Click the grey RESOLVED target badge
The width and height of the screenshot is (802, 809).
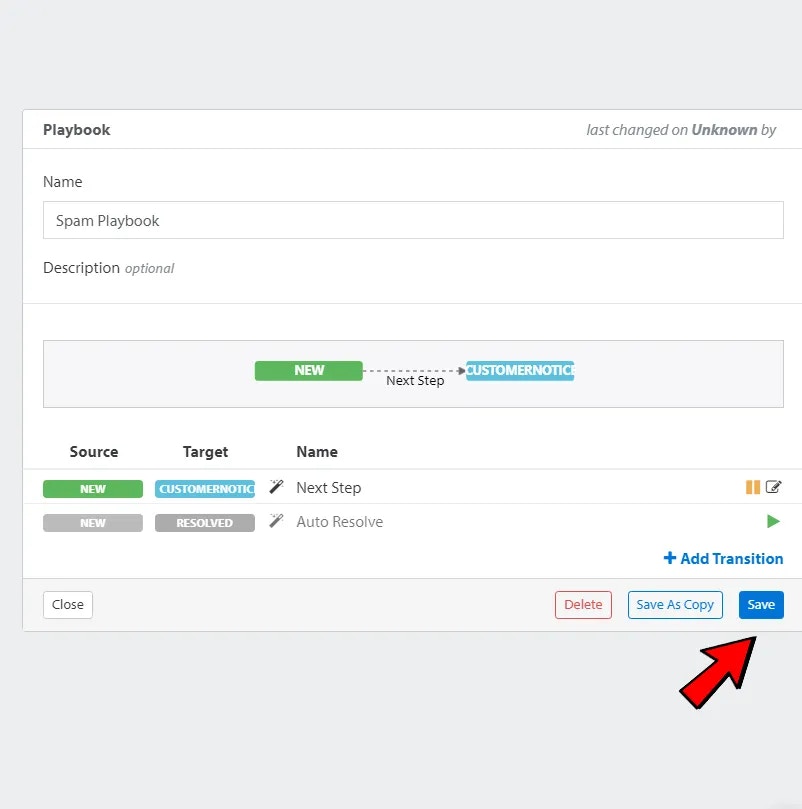(205, 523)
